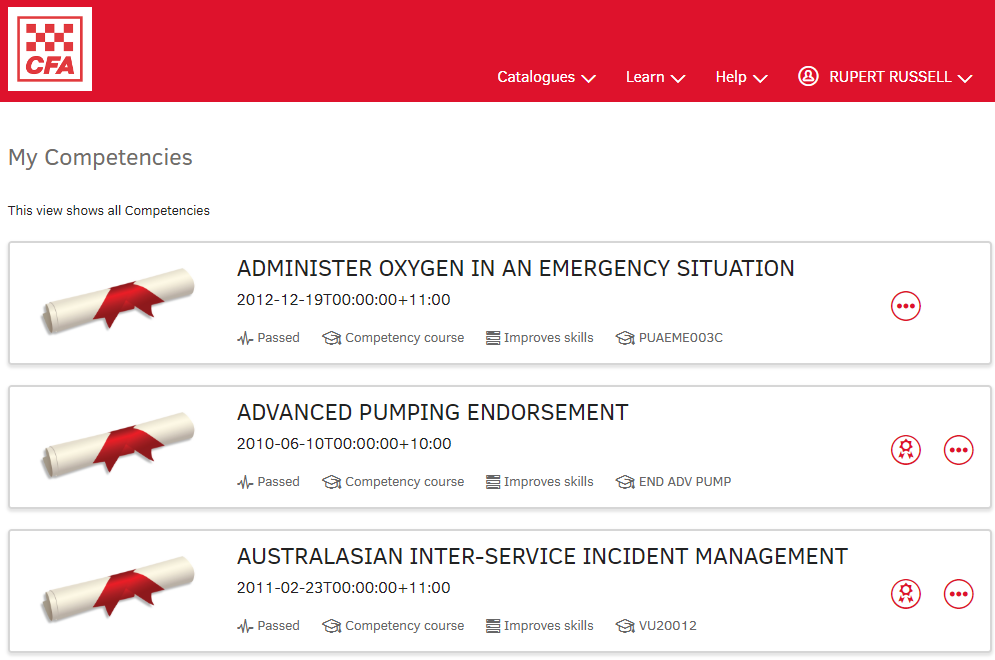Click graduation cap icon beside Competency course, Australasian card
The width and height of the screenshot is (995, 660).
331,626
